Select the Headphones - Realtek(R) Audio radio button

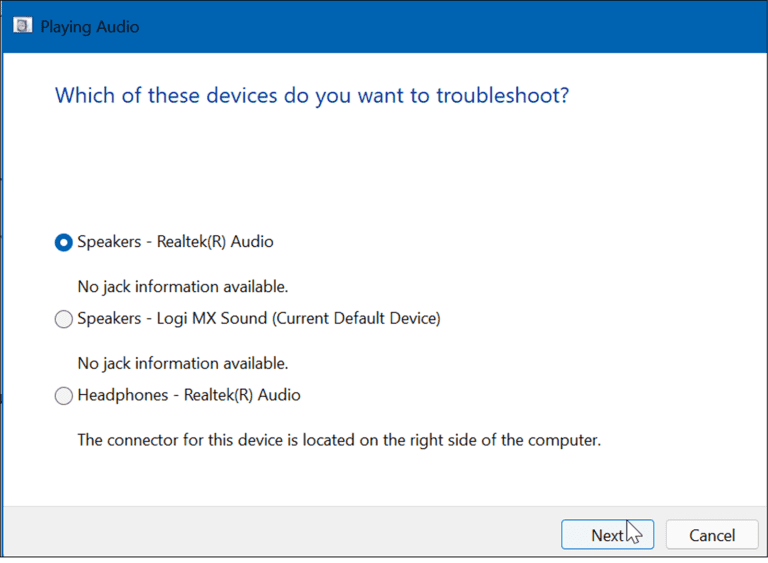pos(64,395)
